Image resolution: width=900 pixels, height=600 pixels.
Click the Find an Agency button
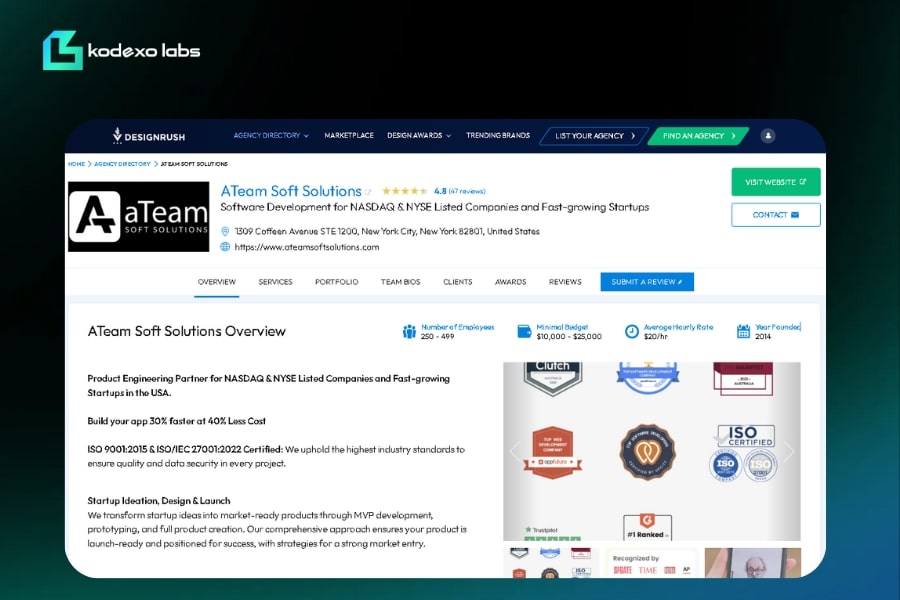[x=698, y=136]
